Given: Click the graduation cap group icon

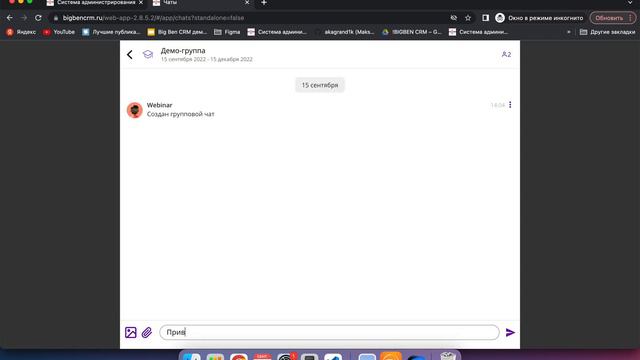Looking at the screenshot, I should click(148, 54).
